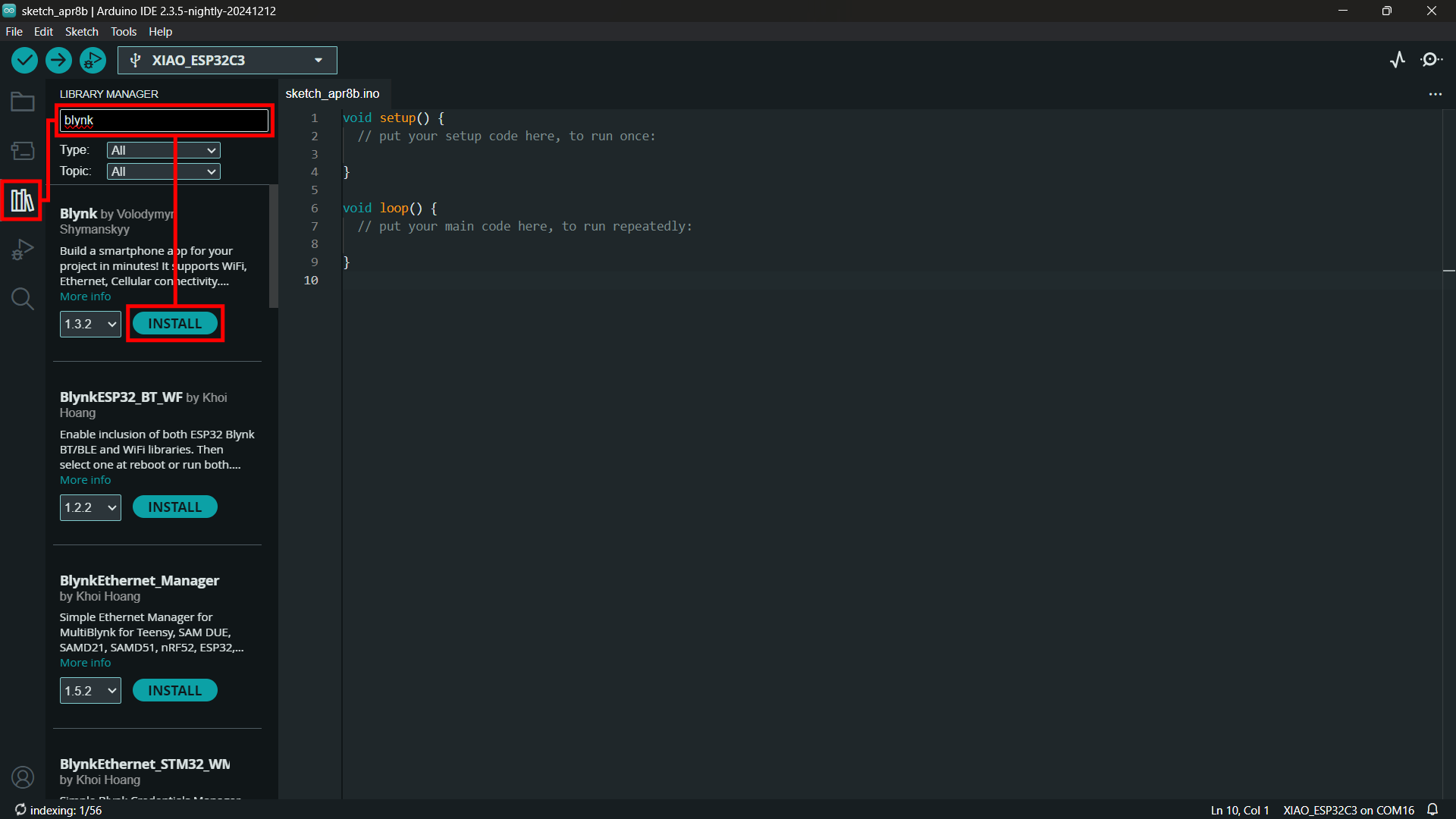Open the Search sidebar panel

tap(23, 299)
